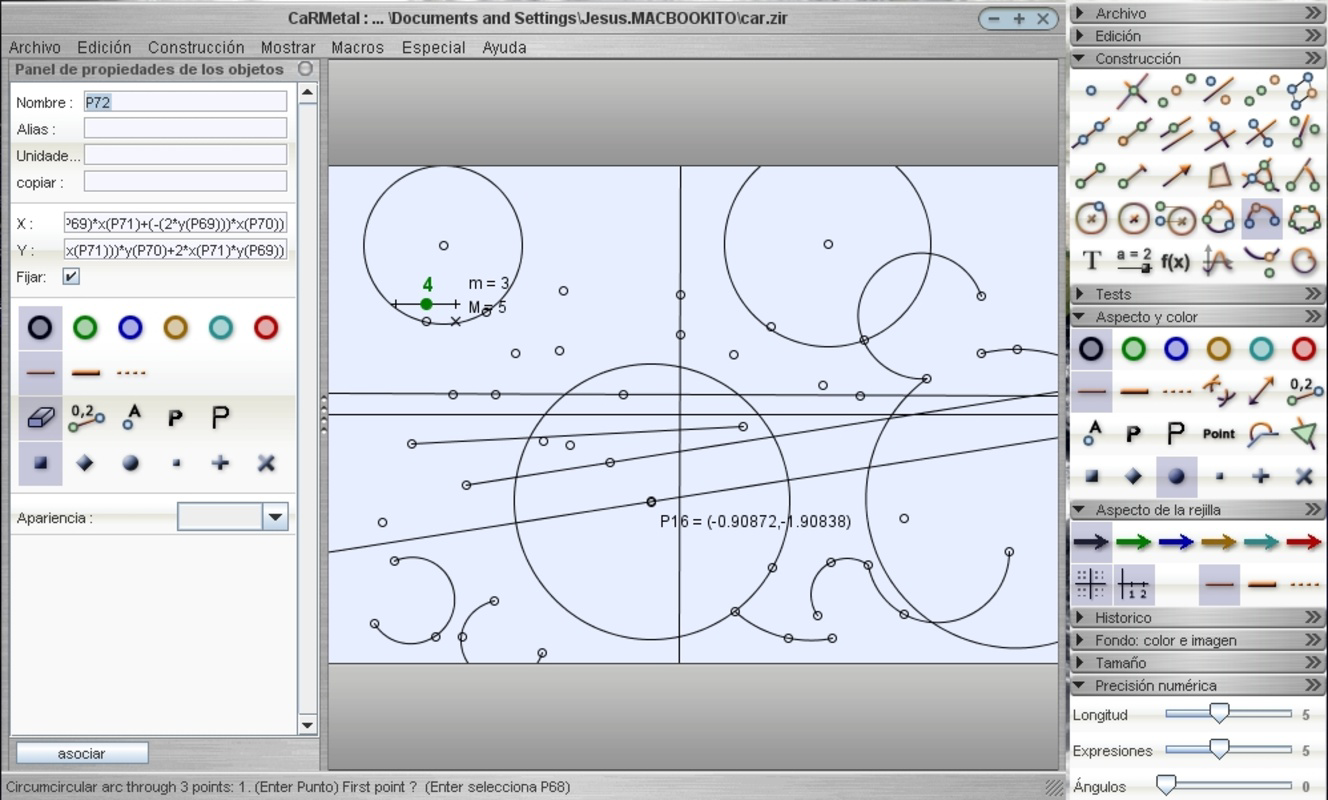Select the Vector arrow tool
The image size is (1328, 800).
(1176, 176)
